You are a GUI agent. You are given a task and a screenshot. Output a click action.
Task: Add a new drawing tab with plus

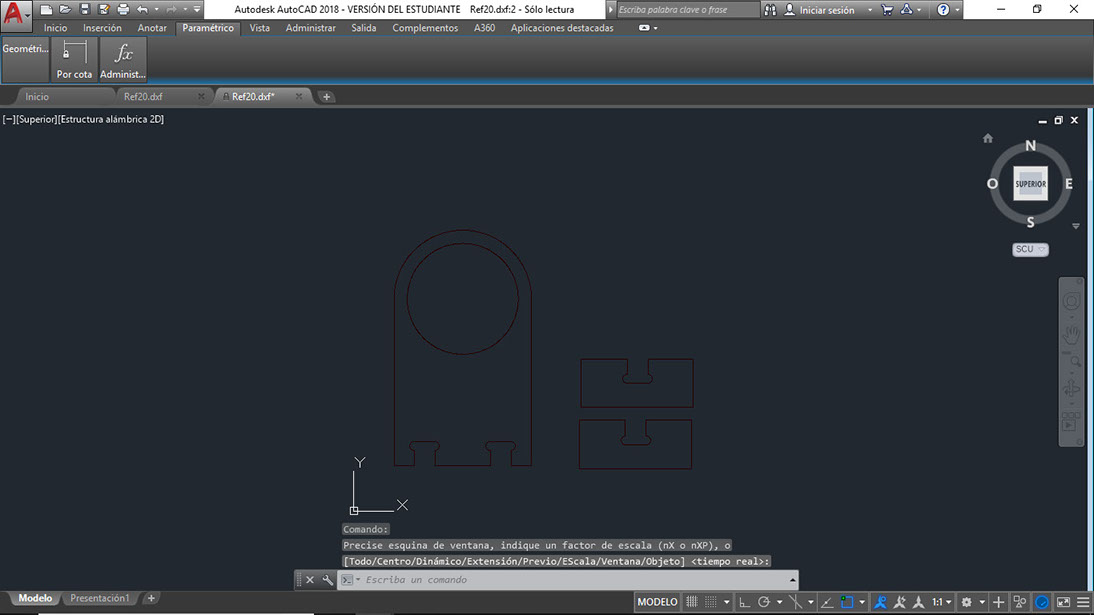pyautogui.click(x=327, y=97)
